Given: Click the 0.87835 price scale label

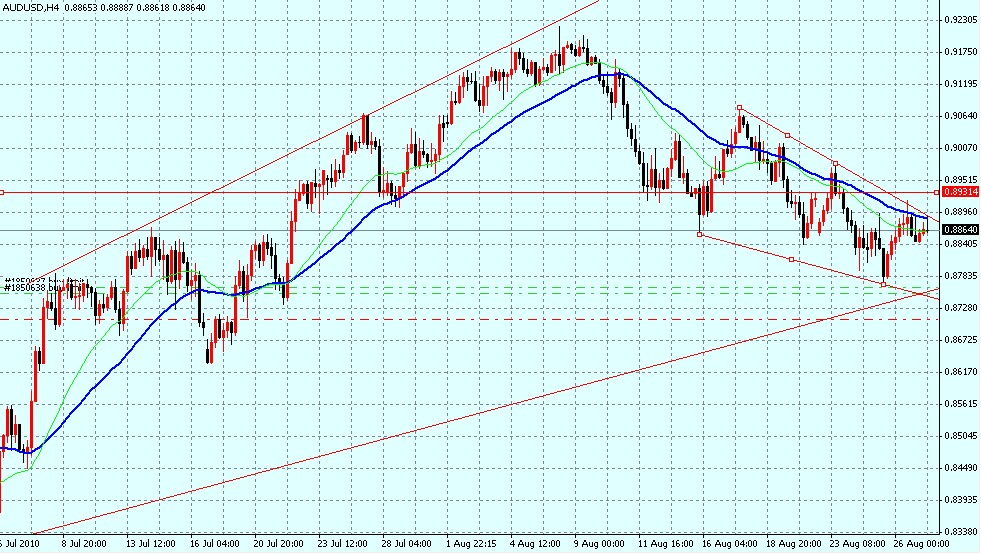Looking at the screenshot, I should click(960, 275).
